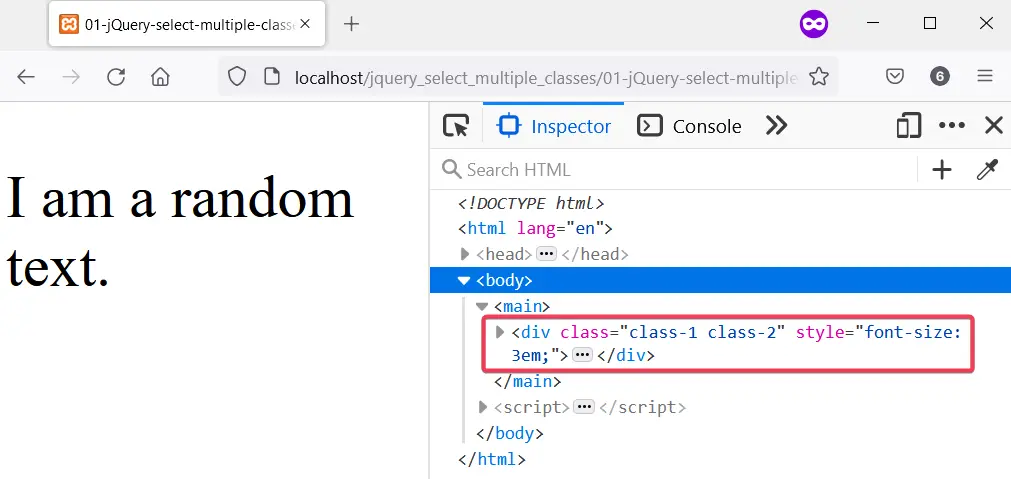Open a new browser tab
Screen dimensions: 1011x479
[351, 24]
